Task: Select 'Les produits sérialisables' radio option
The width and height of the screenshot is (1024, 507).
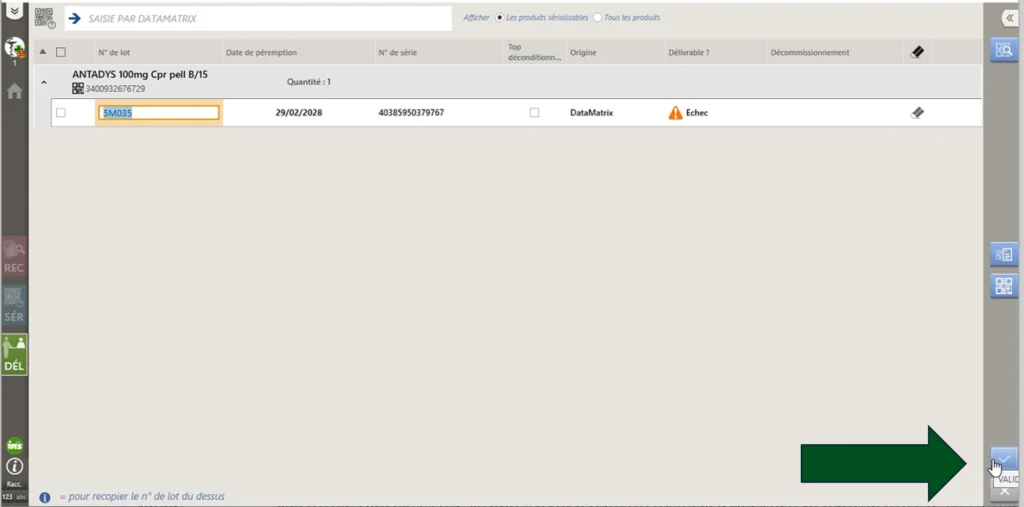Action: click(500, 18)
